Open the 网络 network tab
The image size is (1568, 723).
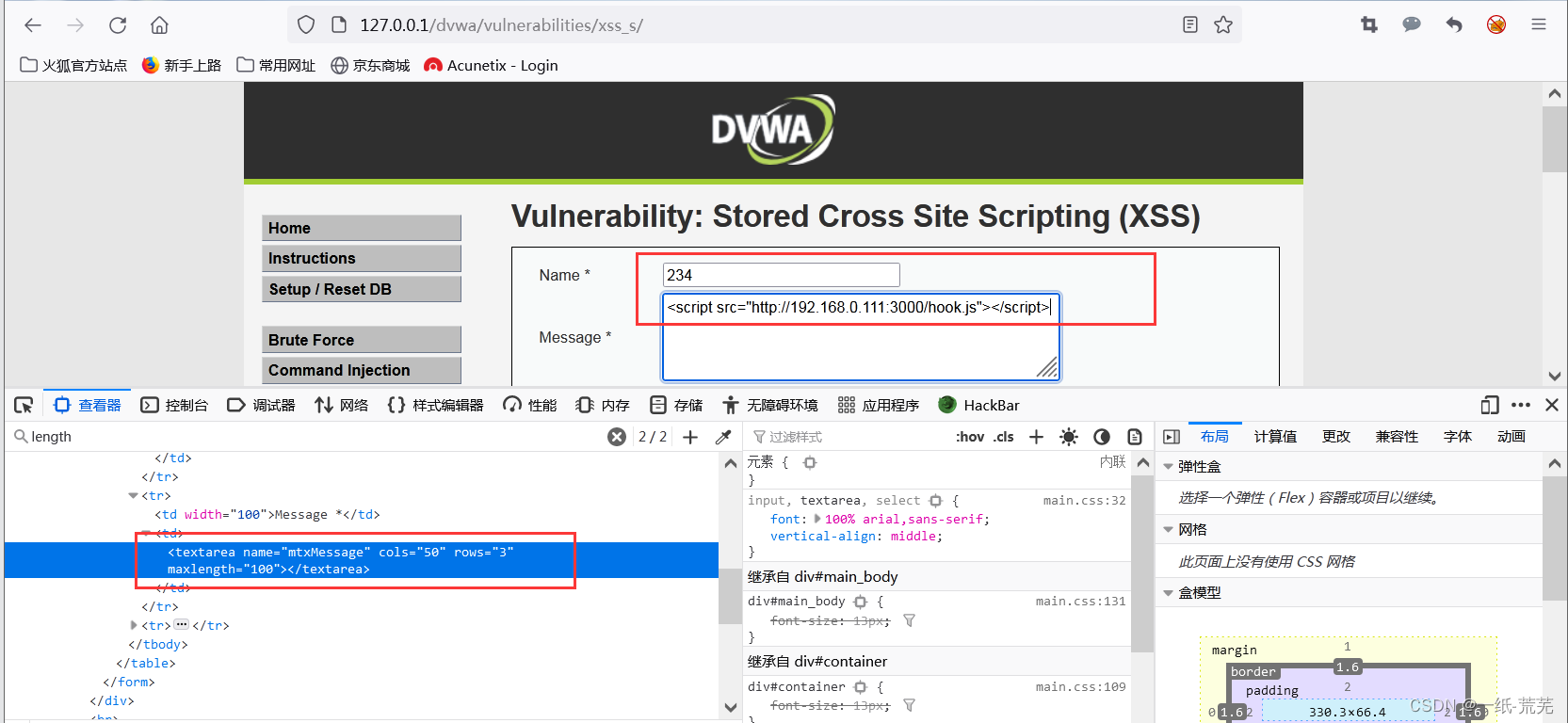point(341,405)
